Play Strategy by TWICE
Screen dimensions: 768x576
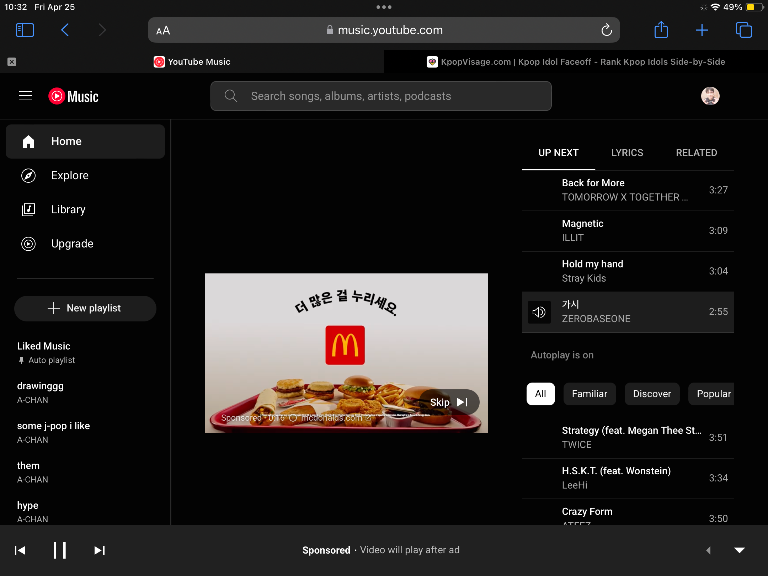tap(628, 438)
